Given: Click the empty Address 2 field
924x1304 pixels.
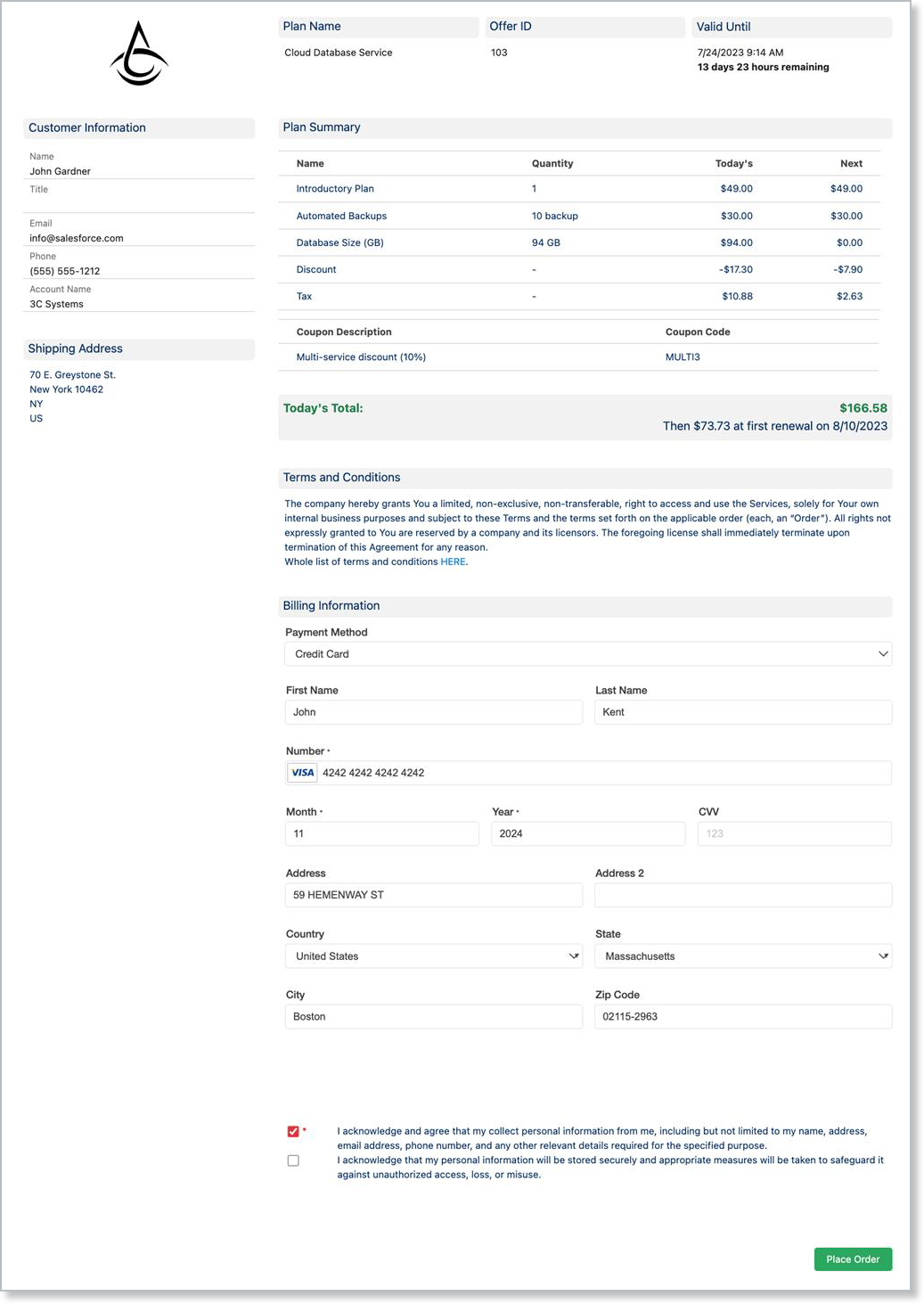Looking at the screenshot, I should 743,894.
